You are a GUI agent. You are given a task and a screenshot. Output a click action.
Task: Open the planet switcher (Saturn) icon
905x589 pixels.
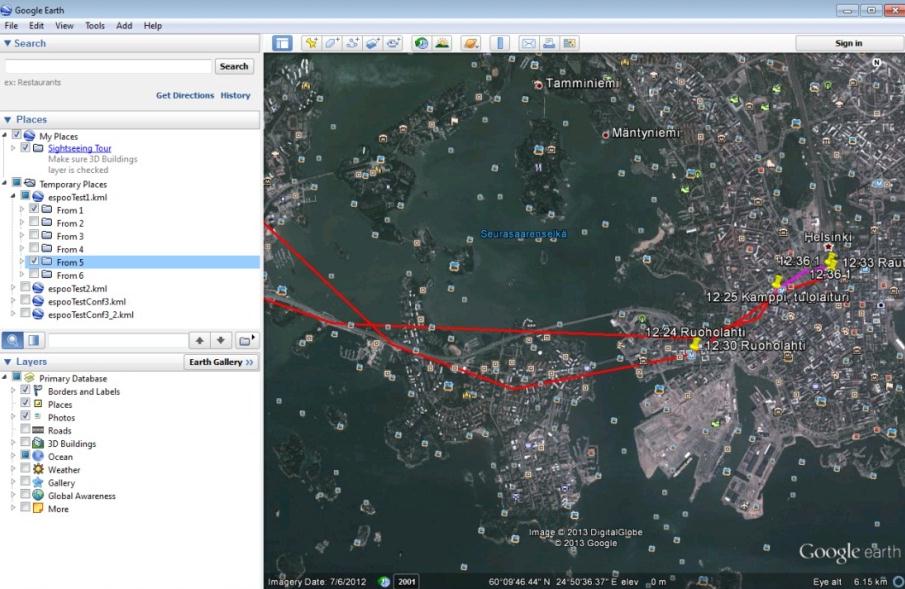coord(471,43)
